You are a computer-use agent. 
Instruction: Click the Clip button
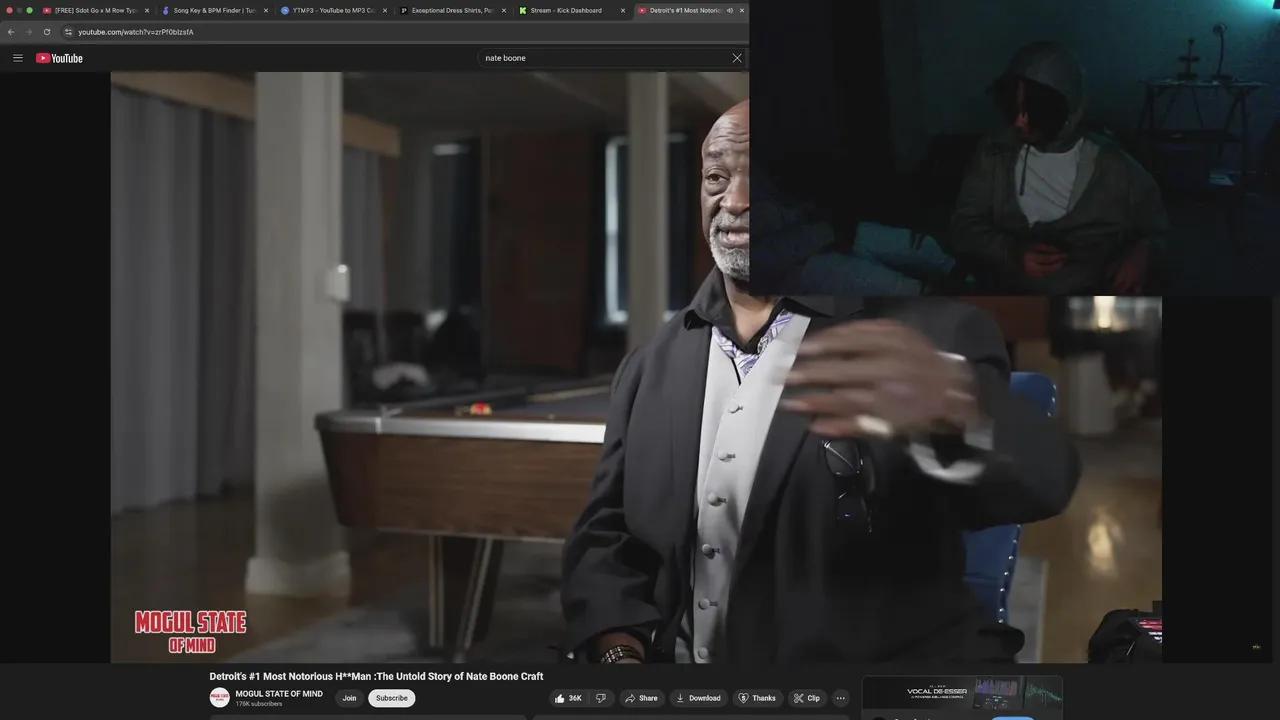pyautogui.click(x=807, y=698)
